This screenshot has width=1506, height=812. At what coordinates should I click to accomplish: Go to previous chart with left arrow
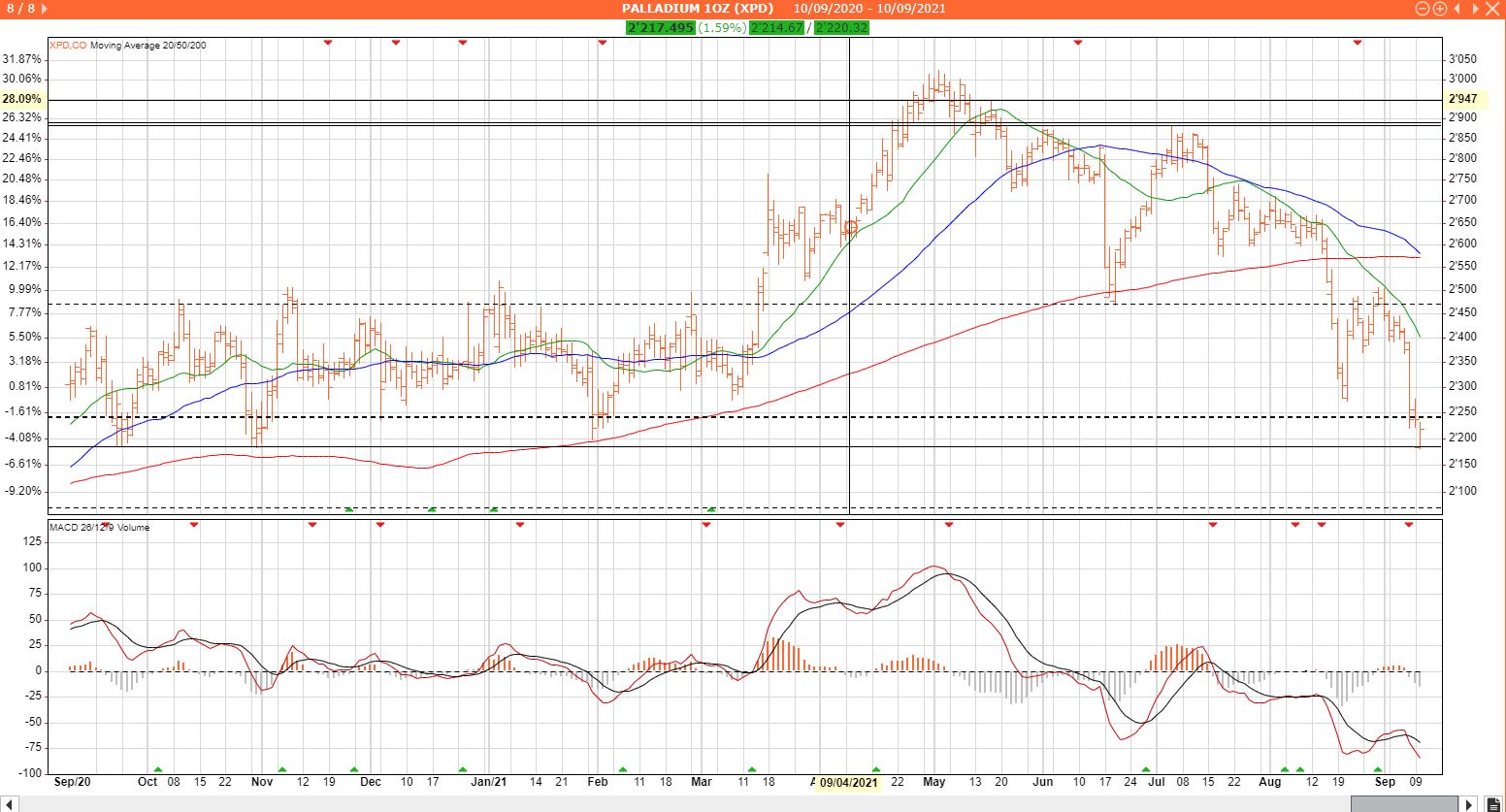tap(1457, 9)
